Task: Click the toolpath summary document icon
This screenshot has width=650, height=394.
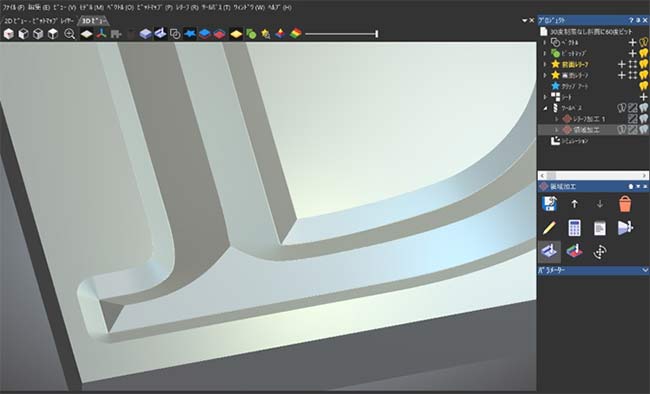Action: pos(599,228)
